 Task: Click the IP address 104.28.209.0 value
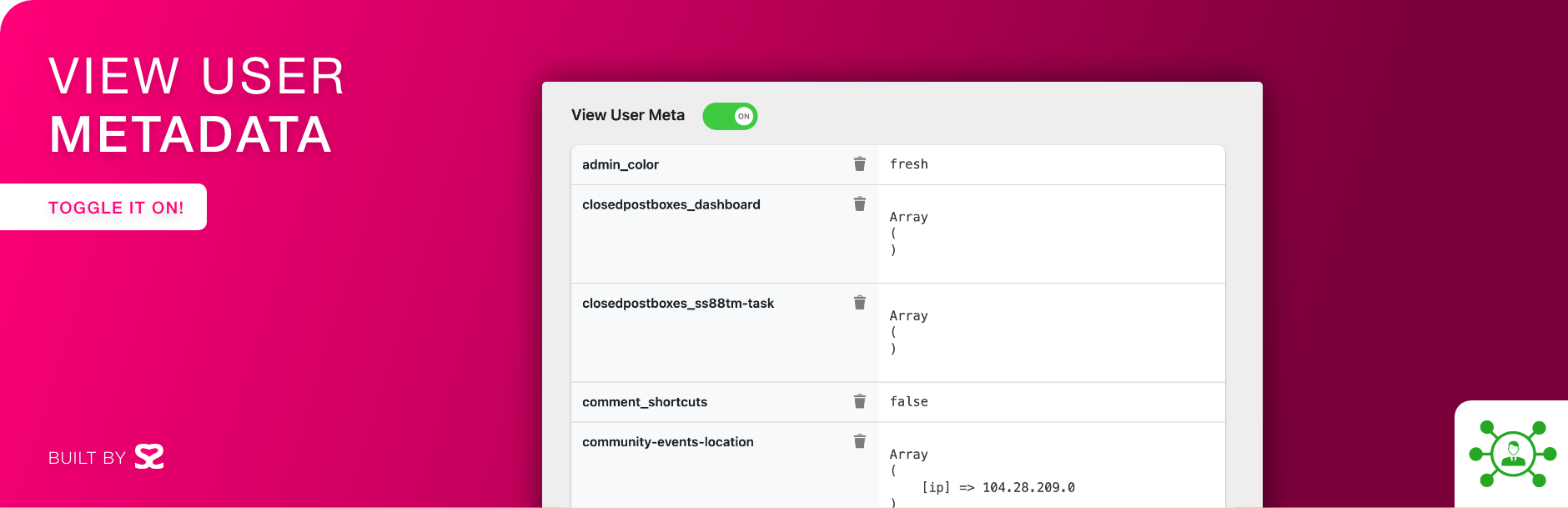(x=1028, y=487)
